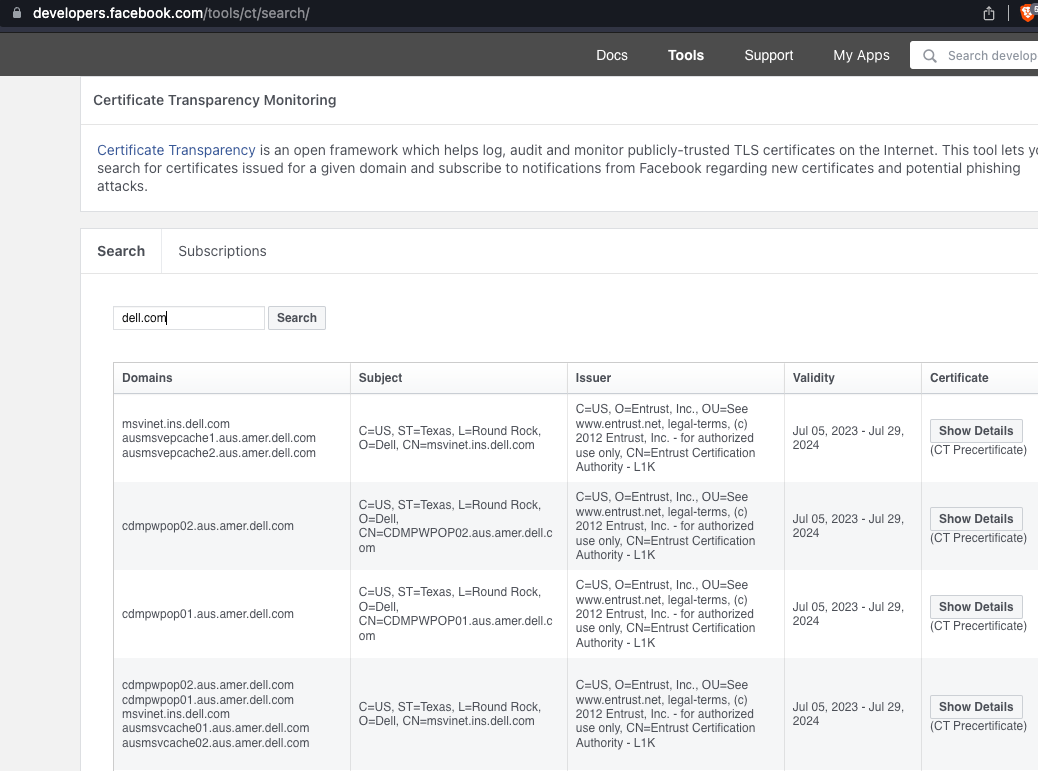Viewport: 1038px width, 771px height.
Task: Open the Tools menu item
Action: tap(685, 55)
